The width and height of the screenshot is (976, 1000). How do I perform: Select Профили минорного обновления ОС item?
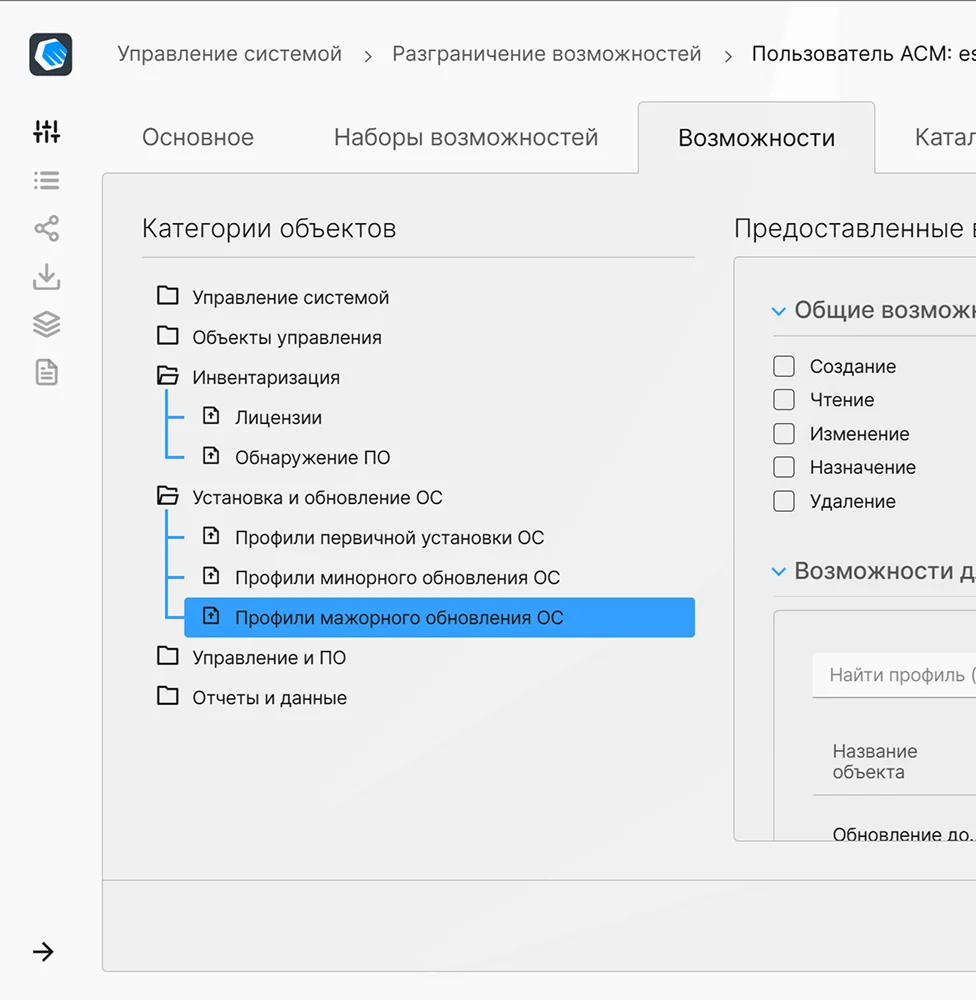pyautogui.click(x=397, y=578)
